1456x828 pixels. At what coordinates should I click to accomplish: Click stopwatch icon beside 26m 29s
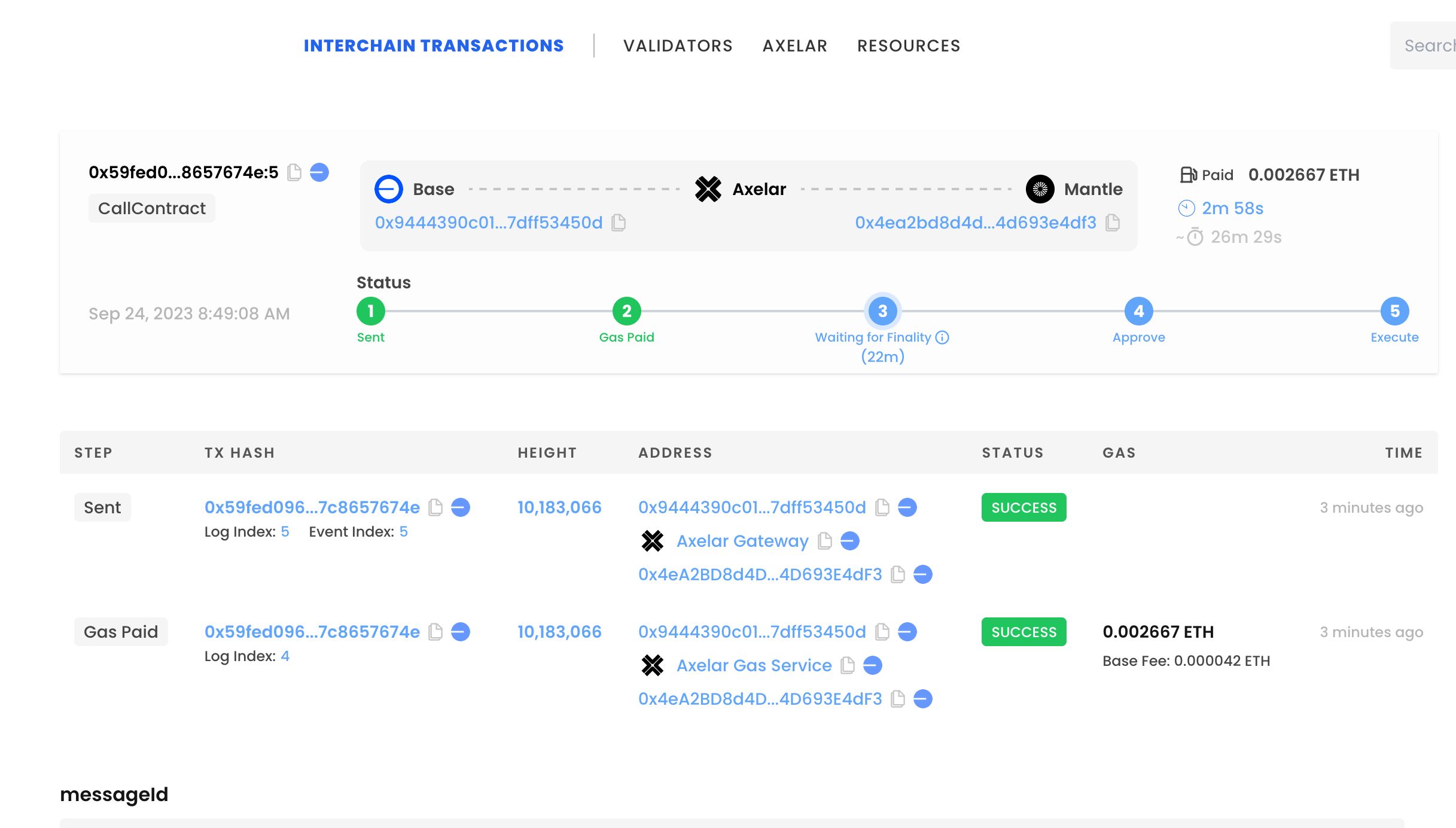pyautogui.click(x=1195, y=237)
